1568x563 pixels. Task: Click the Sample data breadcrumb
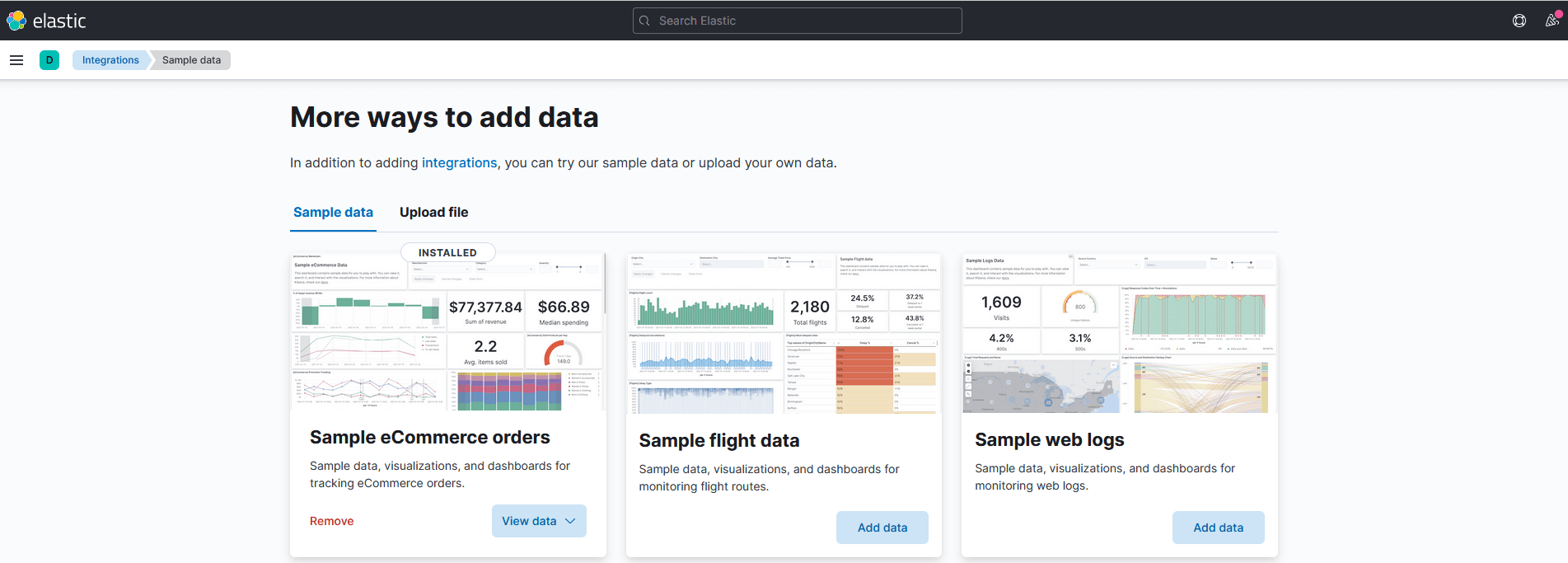point(191,60)
